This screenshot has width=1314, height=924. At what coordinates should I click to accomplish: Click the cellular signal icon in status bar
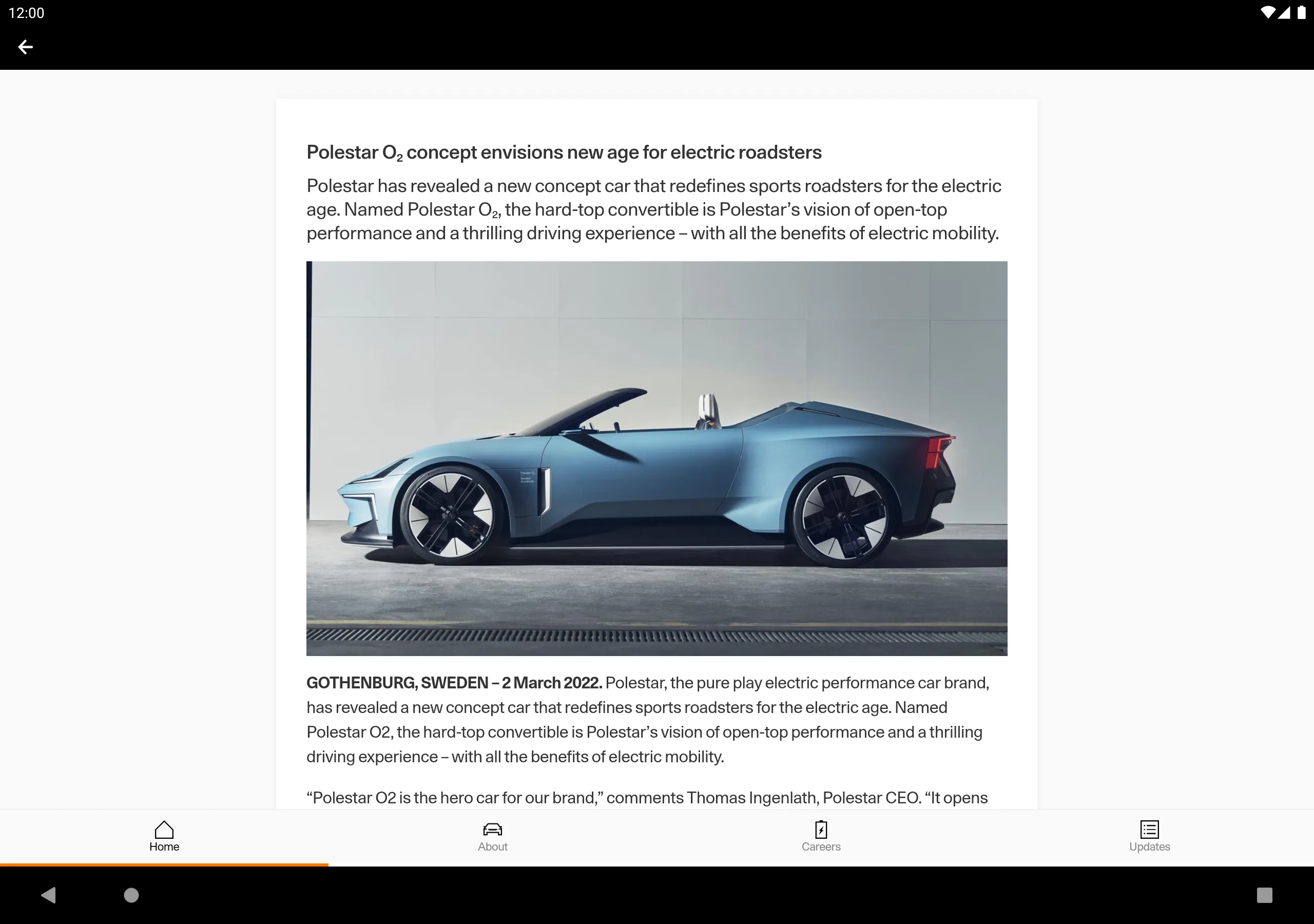1284,13
